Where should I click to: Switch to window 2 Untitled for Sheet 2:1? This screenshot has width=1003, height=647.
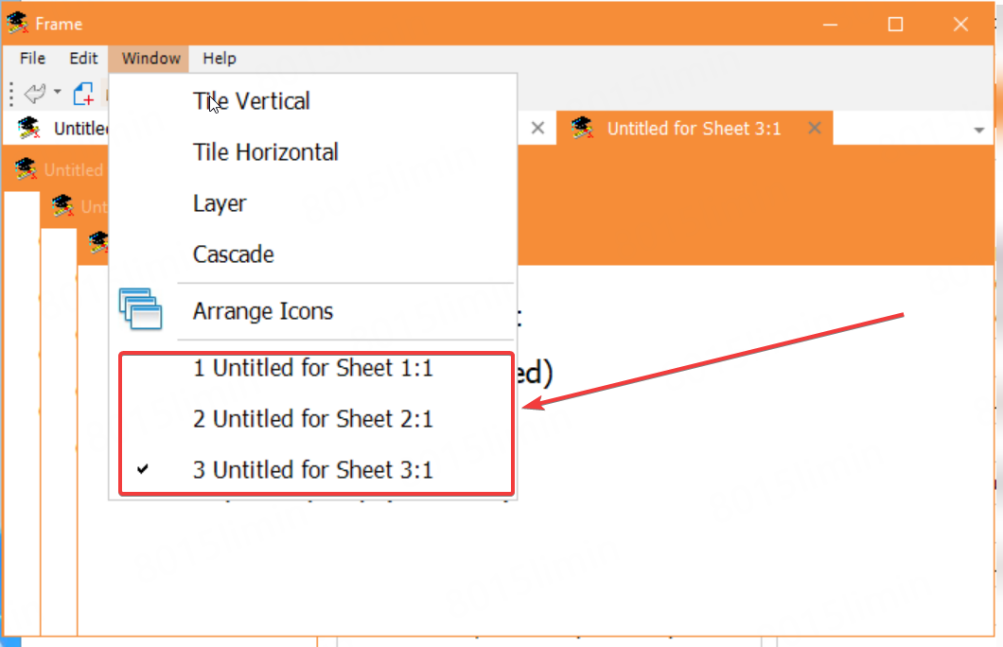tap(313, 418)
